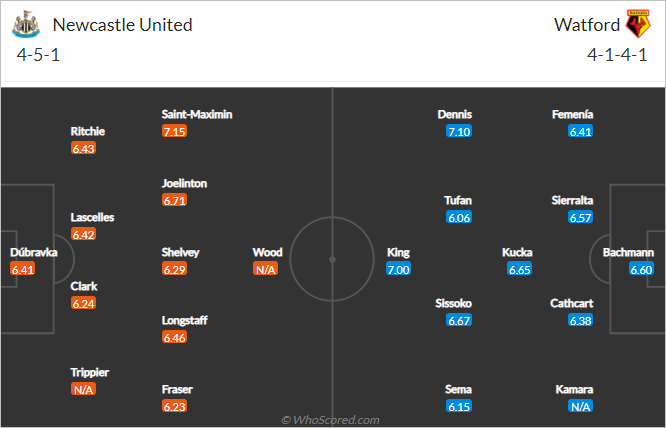Click Sierralta's 6.57 rating badge
This screenshot has height=428, width=666.
pyautogui.click(x=580, y=217)
